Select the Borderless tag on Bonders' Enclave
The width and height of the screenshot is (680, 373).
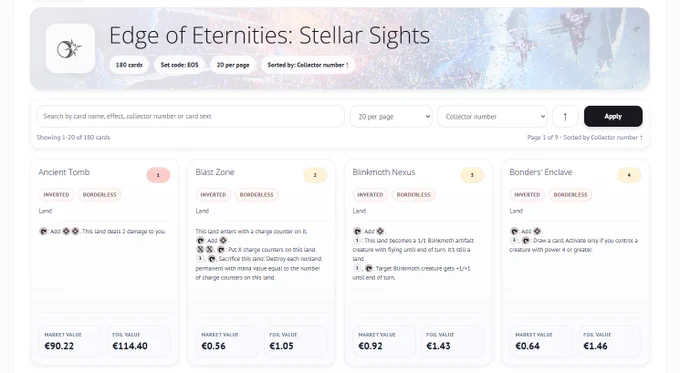(x=570, y=195)
